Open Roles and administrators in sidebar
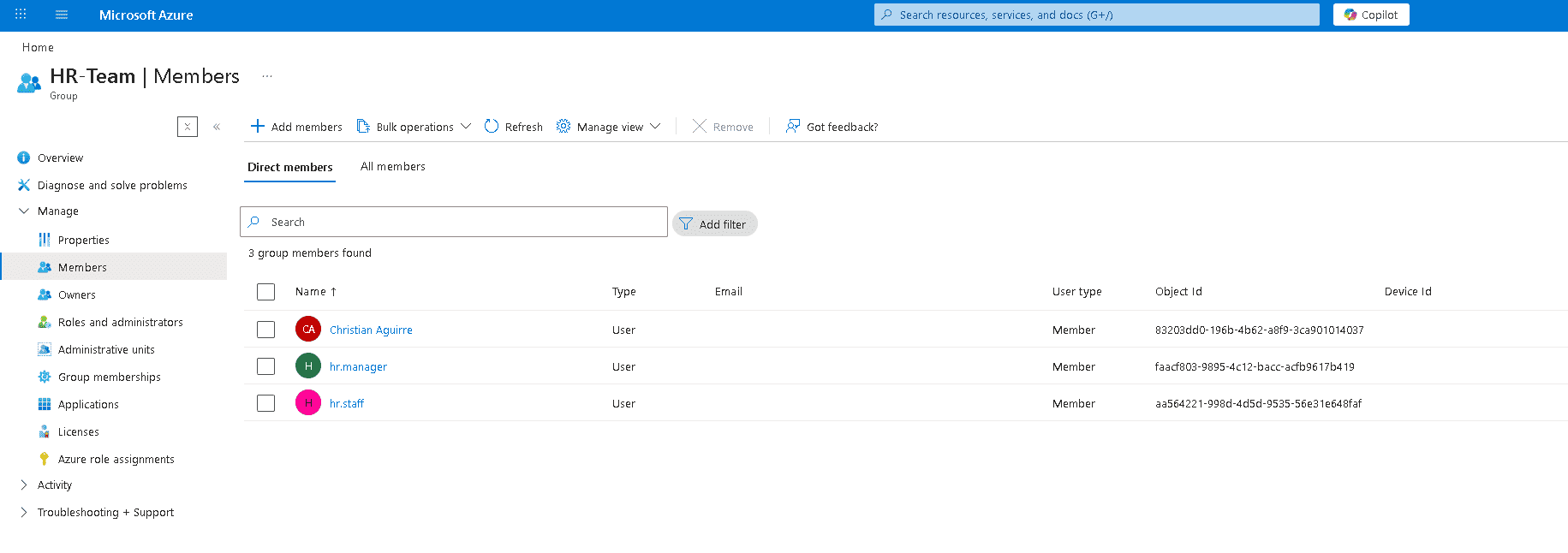The width and height of the screenshot is (1568, 553). click(120, 323)
